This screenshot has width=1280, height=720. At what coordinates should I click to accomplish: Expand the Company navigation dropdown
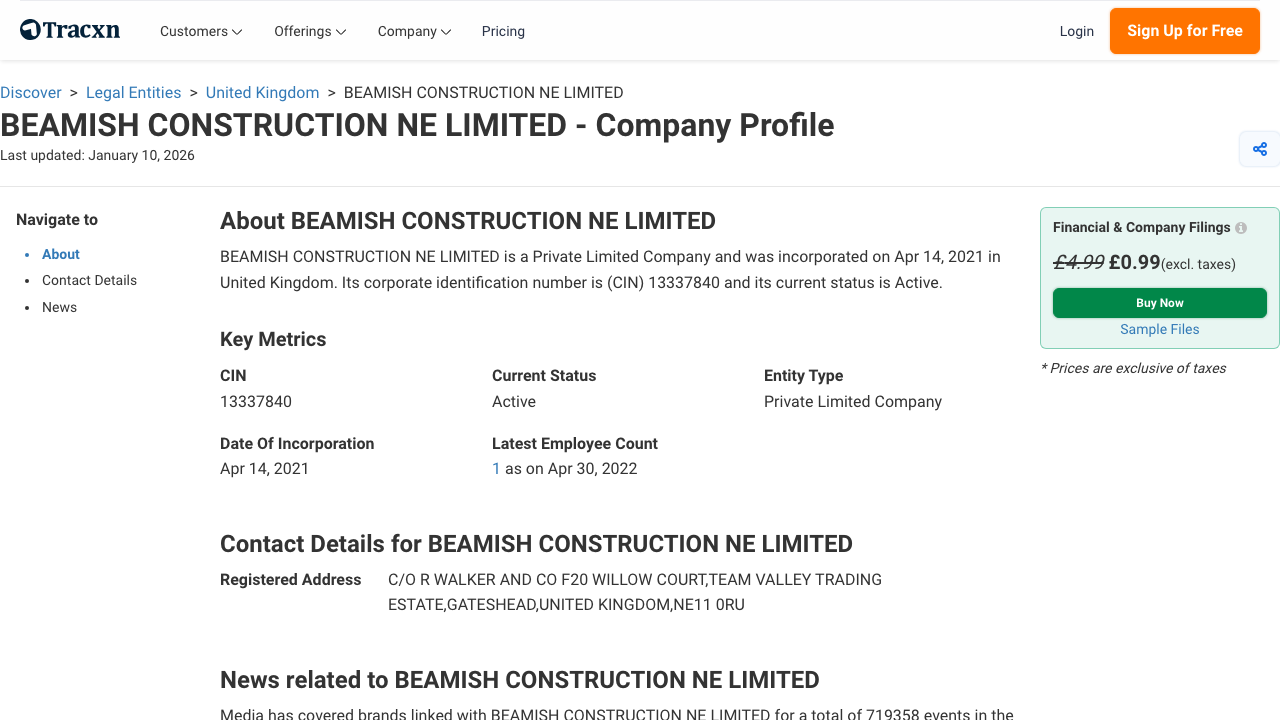[x=413, y=31]
